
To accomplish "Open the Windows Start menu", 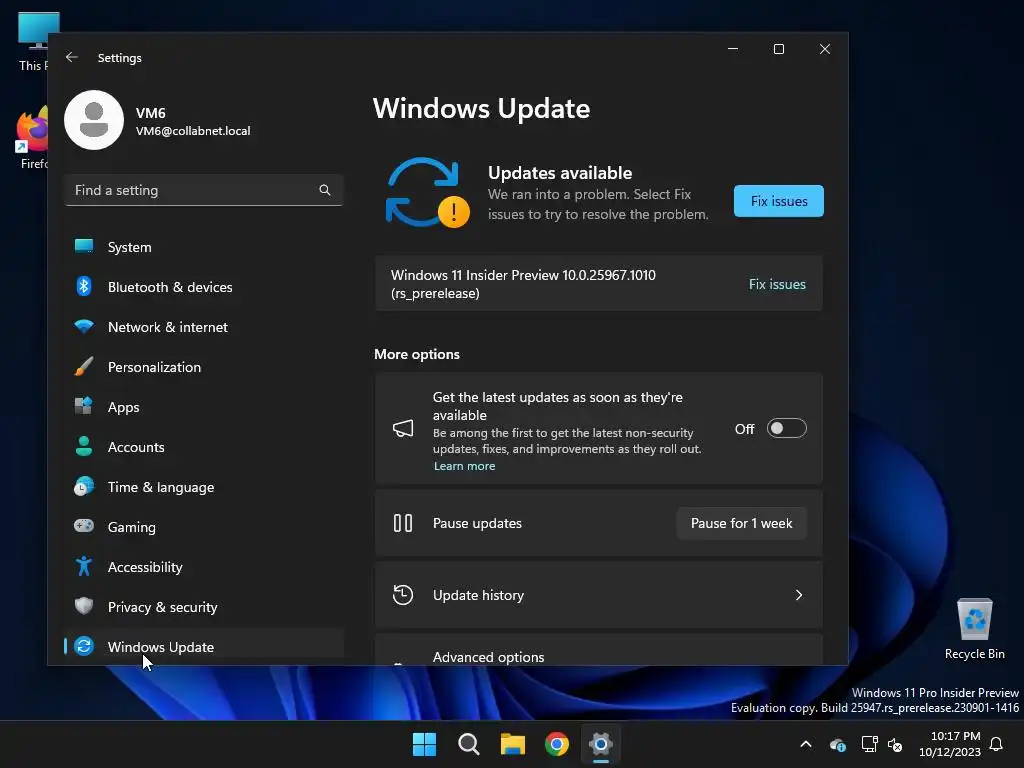I will tap(424, 744).
